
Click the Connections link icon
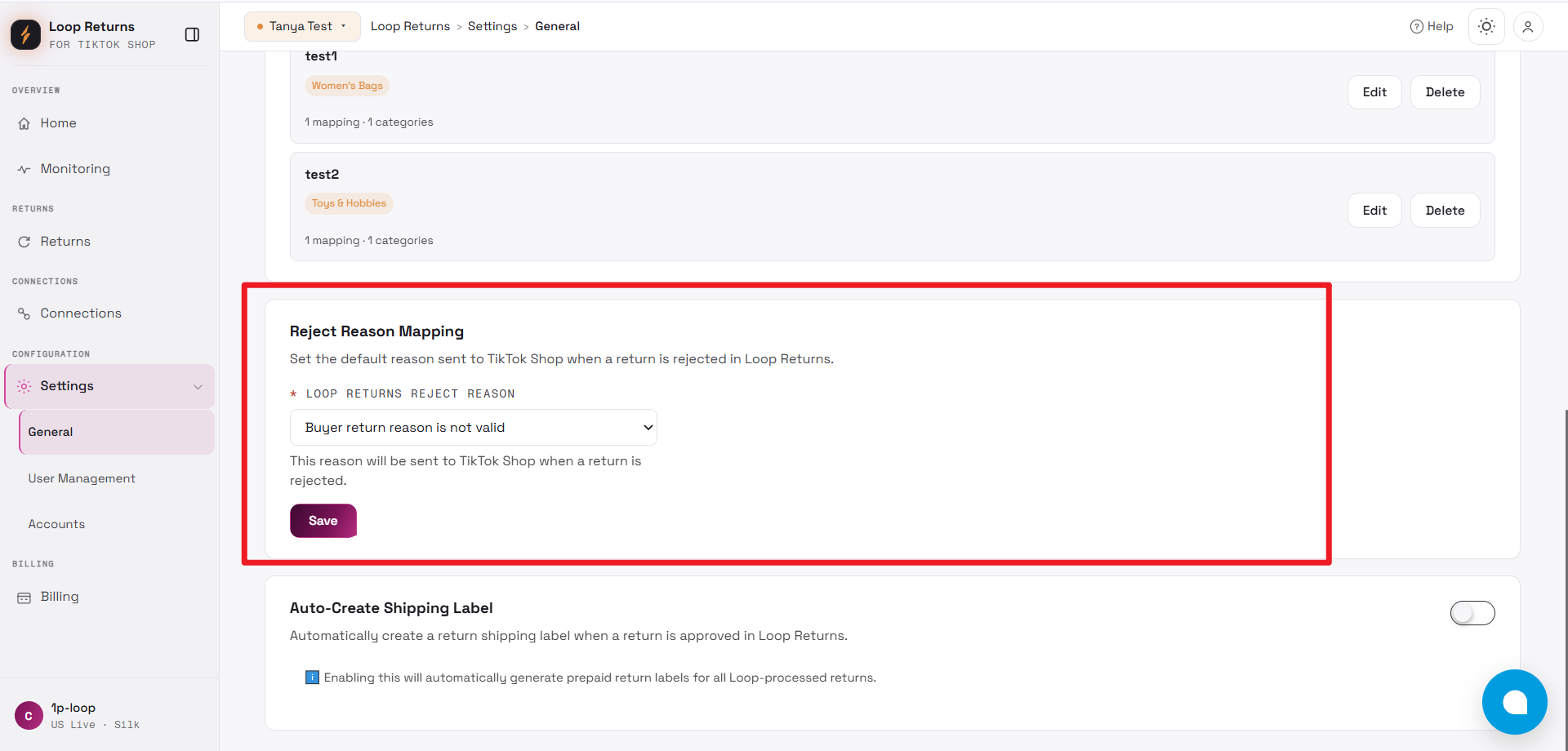24,313
